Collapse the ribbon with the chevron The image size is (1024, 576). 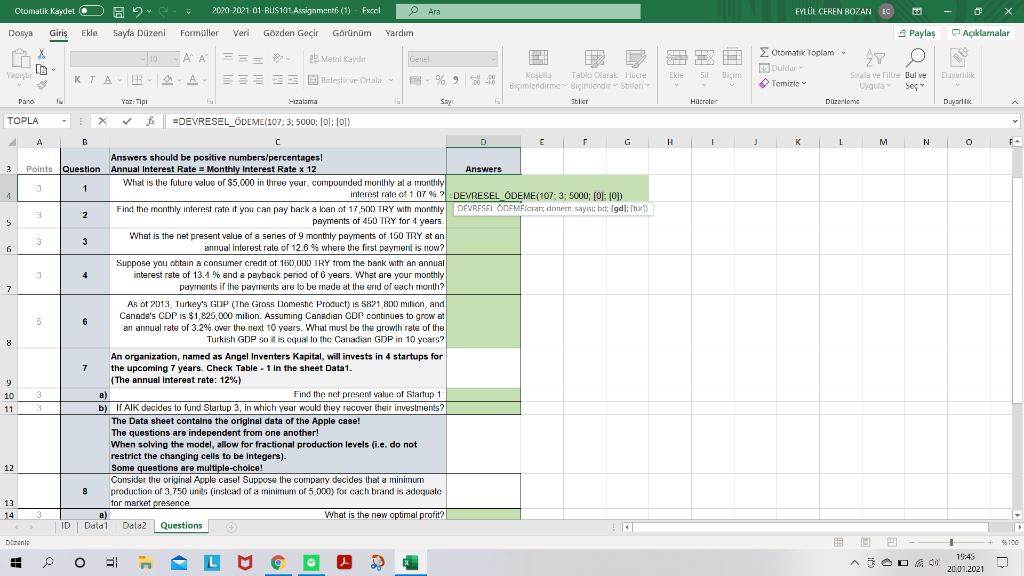1014,102
